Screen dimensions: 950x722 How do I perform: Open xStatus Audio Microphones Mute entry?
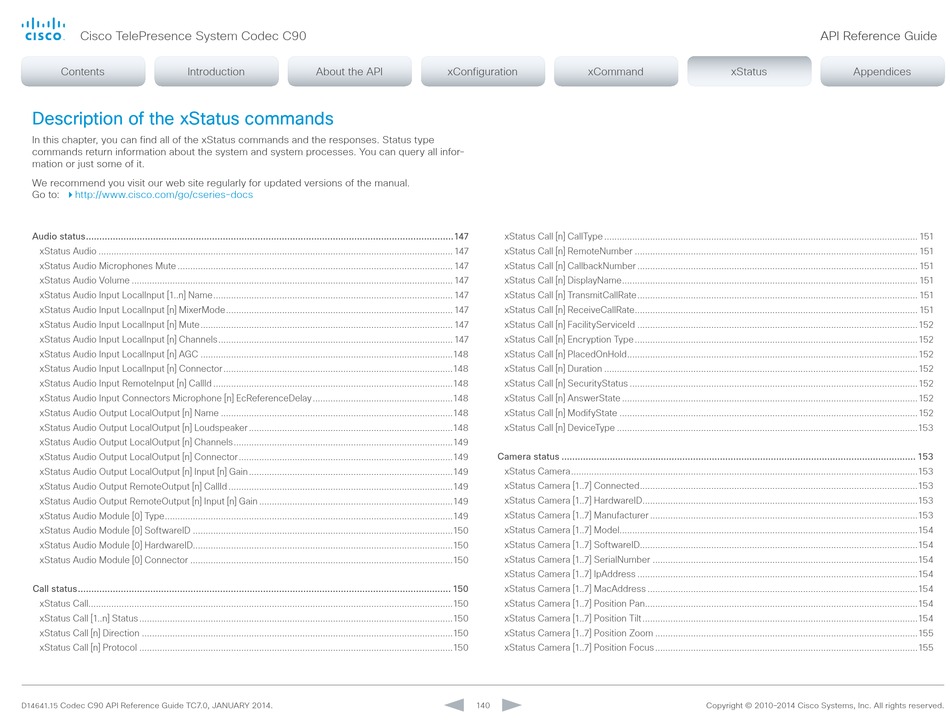(254, 266)
